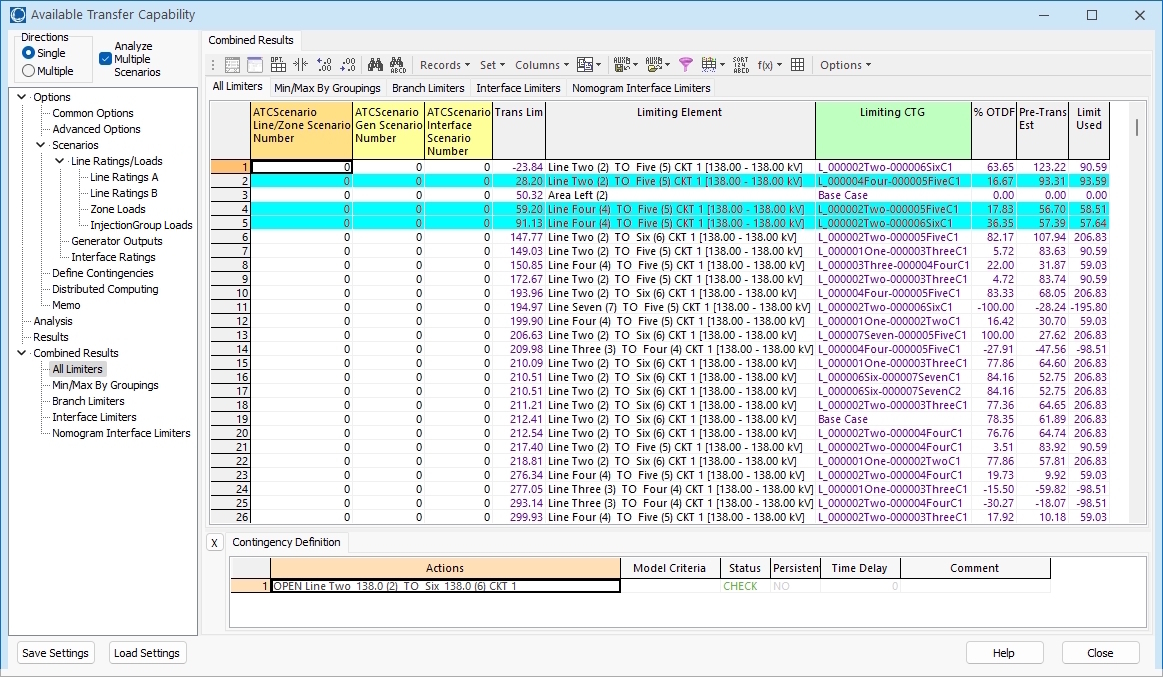The image size is (1163, 677).
Task: Click the Sort 124 ABCD icon
Action: [740, 65]
